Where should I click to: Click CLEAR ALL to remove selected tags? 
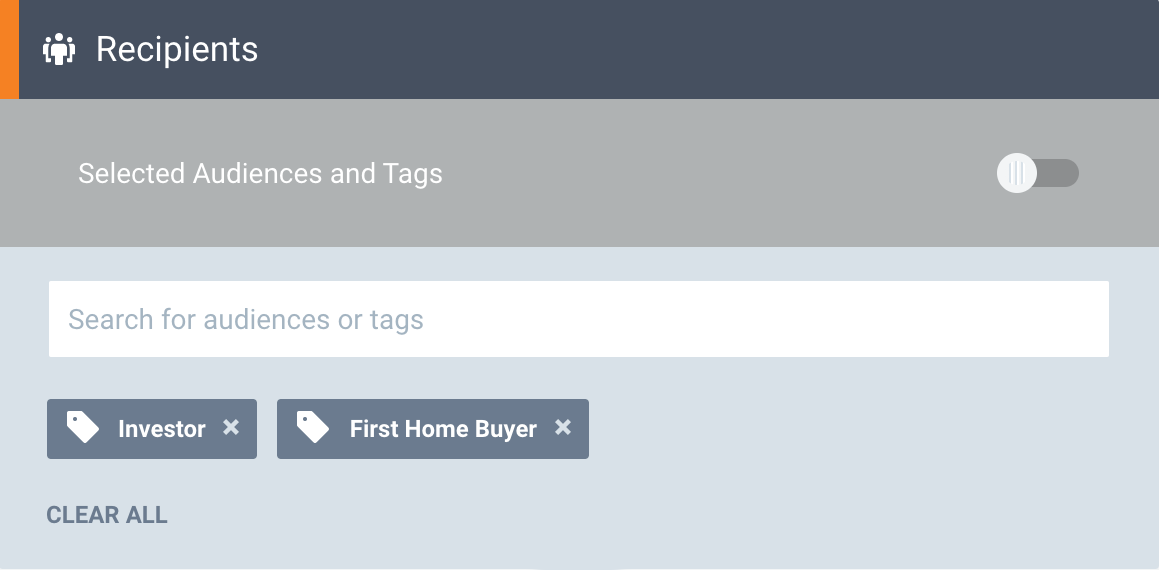[107, 515]
